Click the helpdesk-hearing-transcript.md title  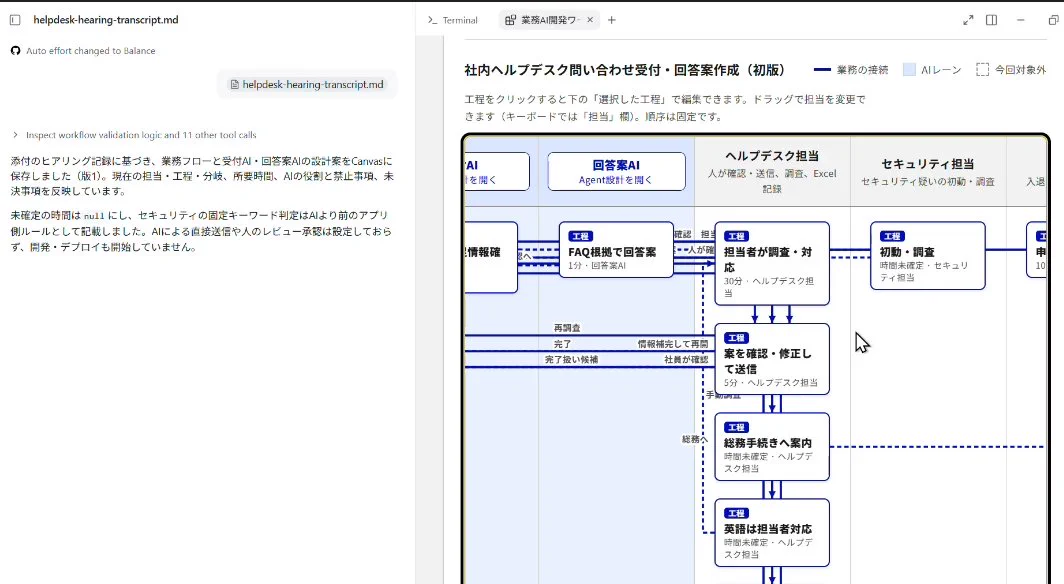click(x=106, y=20)
